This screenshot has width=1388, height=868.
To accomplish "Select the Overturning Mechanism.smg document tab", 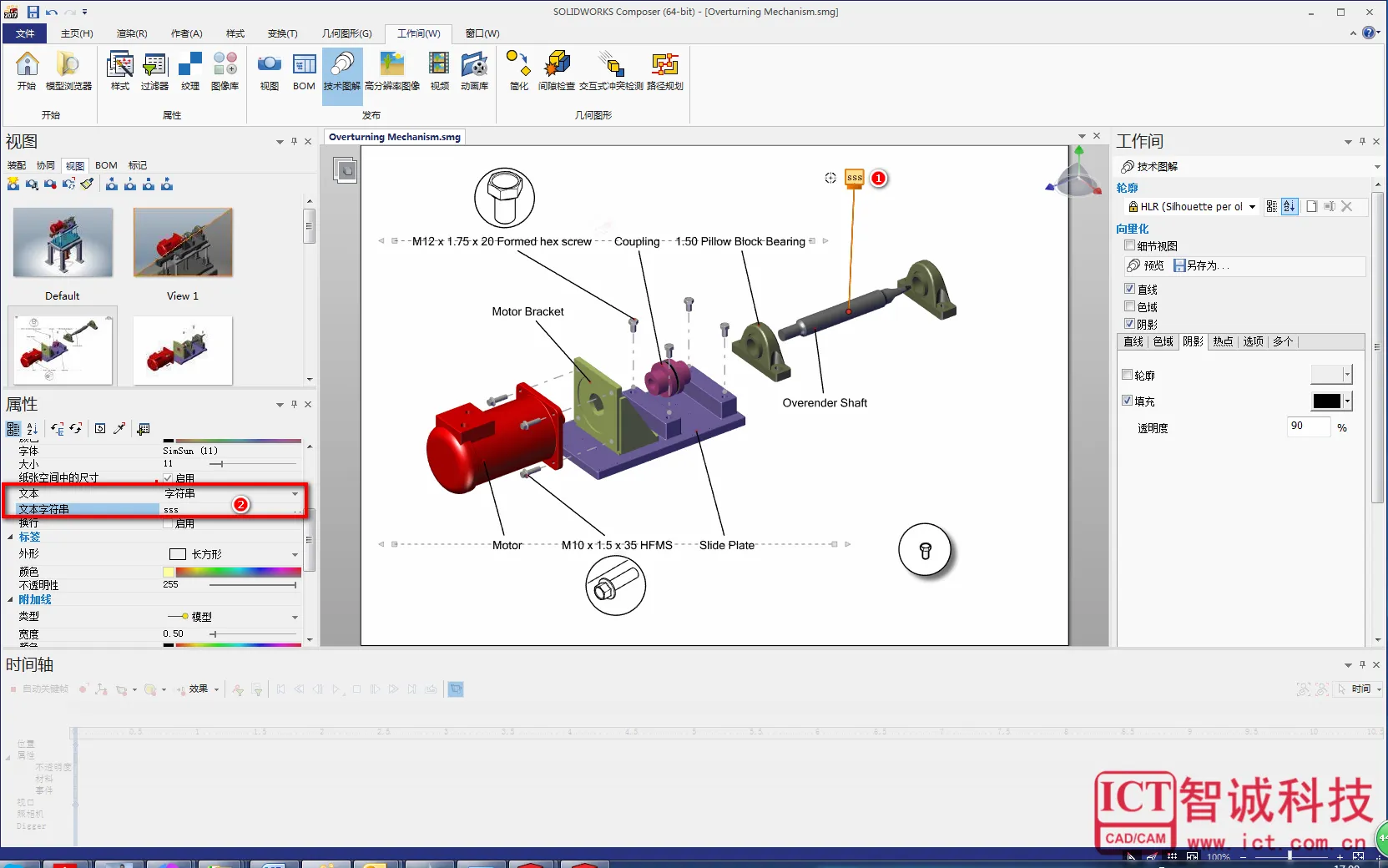I will [x=394, y=137].
